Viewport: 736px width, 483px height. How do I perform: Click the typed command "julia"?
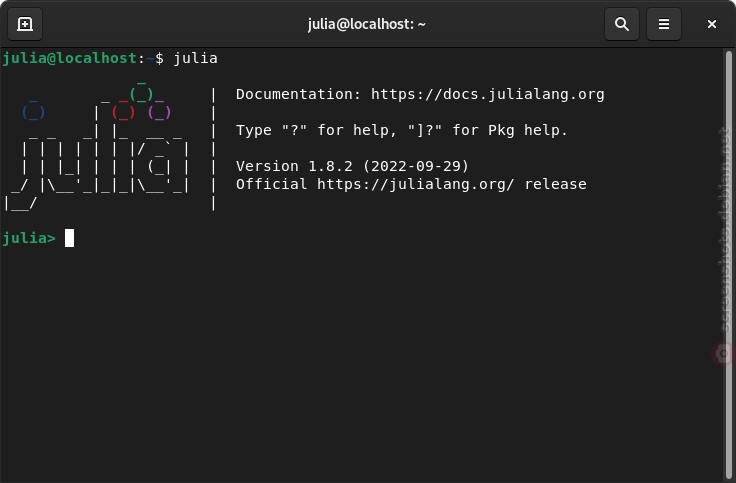tap(196, 58)
